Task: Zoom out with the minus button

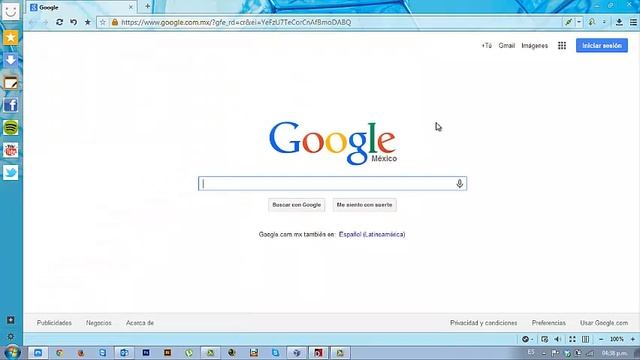Action: 601,339
